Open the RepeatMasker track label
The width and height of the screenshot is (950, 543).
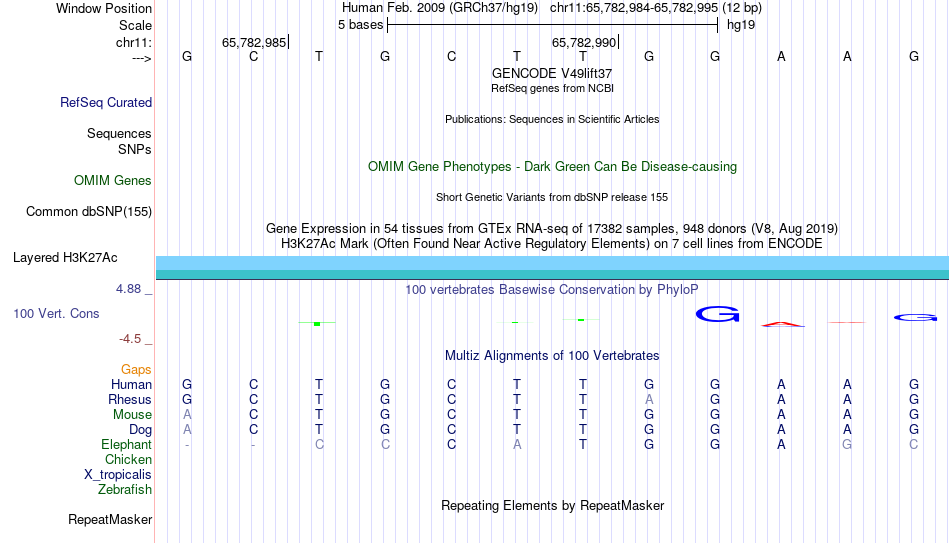tap(110, 520)
